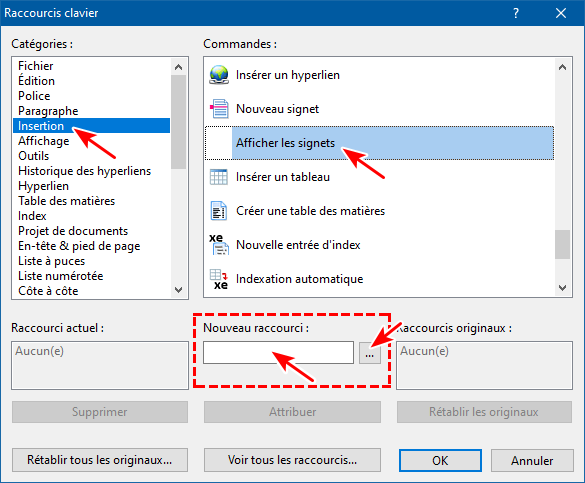Click the Nouveau signet bookmark icon
The image size is (585, 483).
(x=219, y=109)
